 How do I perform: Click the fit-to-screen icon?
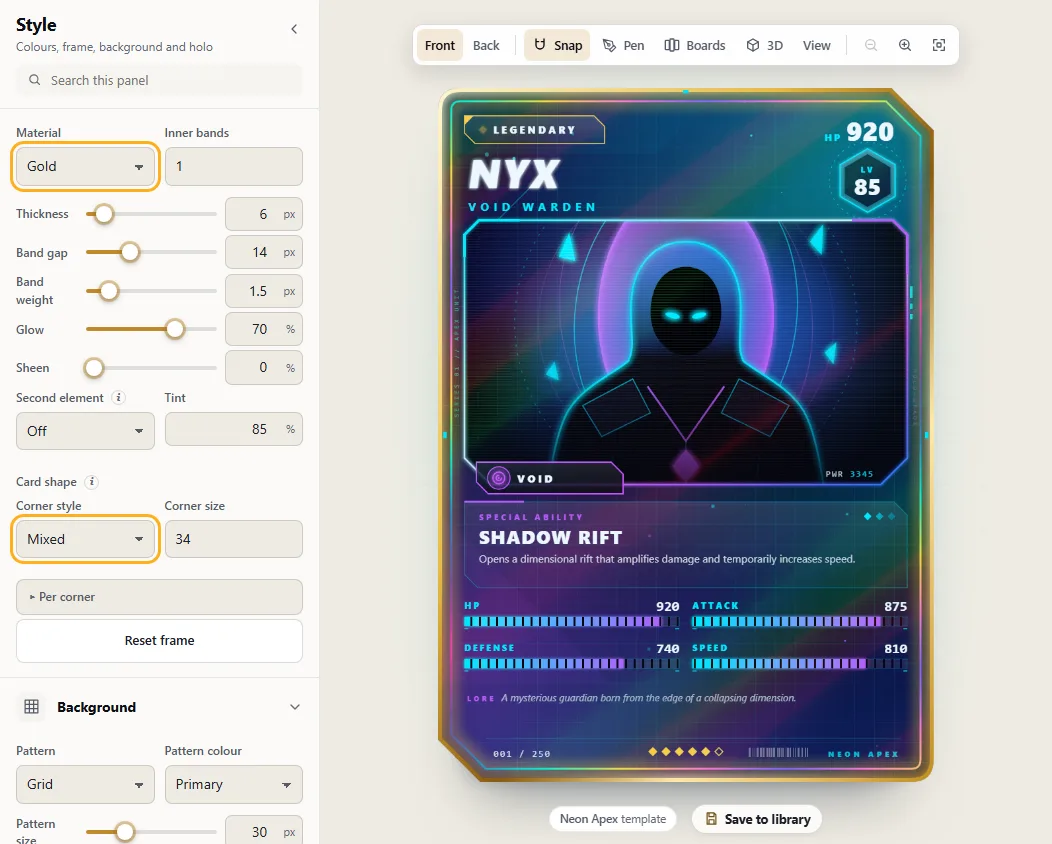pos(939,45)
